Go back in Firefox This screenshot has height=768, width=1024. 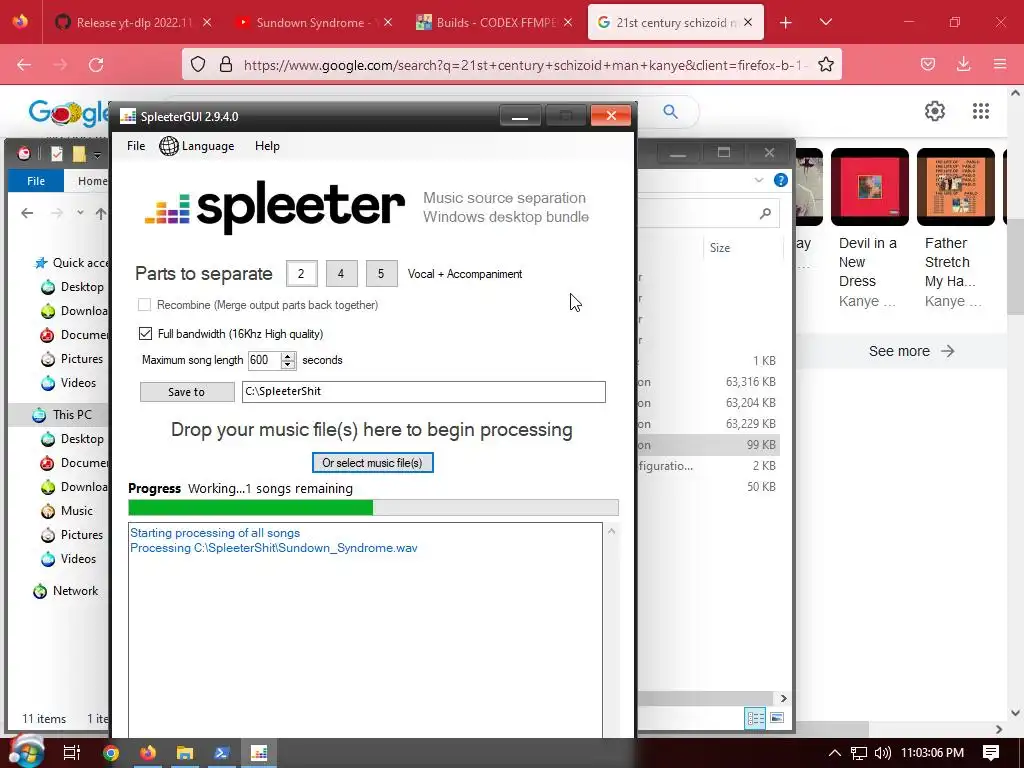[x=24, y=65]
